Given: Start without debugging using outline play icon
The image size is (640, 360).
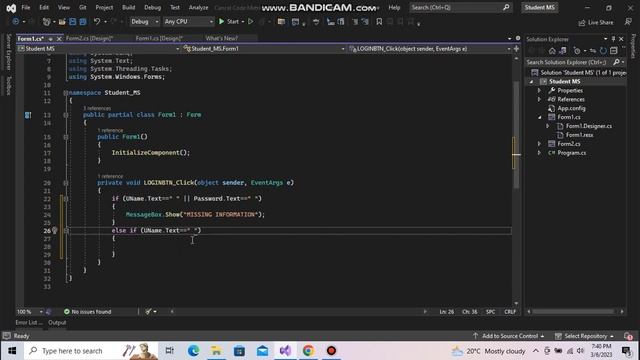Looking at the screenshot, I should (251, 22).
